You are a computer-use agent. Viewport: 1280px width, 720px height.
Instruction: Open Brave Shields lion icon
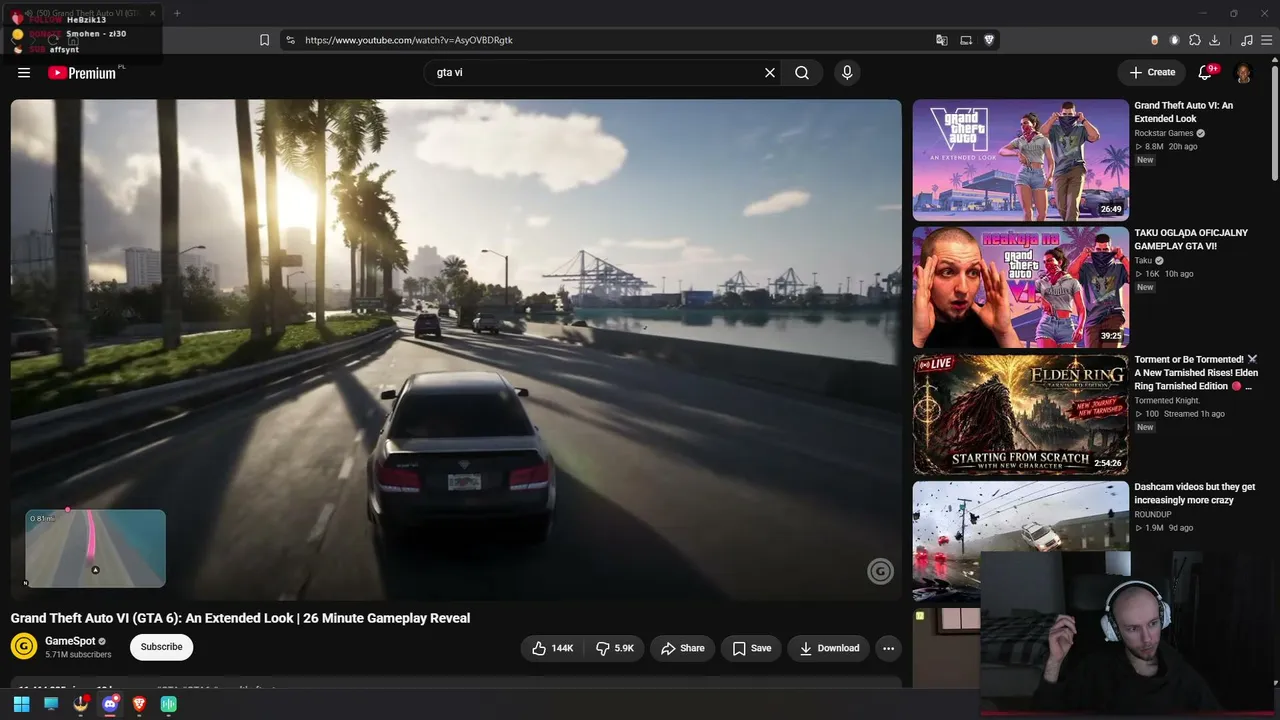(x=989, y=40)
